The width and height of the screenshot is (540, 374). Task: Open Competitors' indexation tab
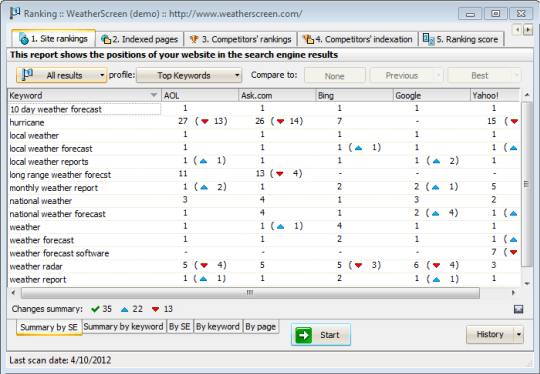coord(357,39)
